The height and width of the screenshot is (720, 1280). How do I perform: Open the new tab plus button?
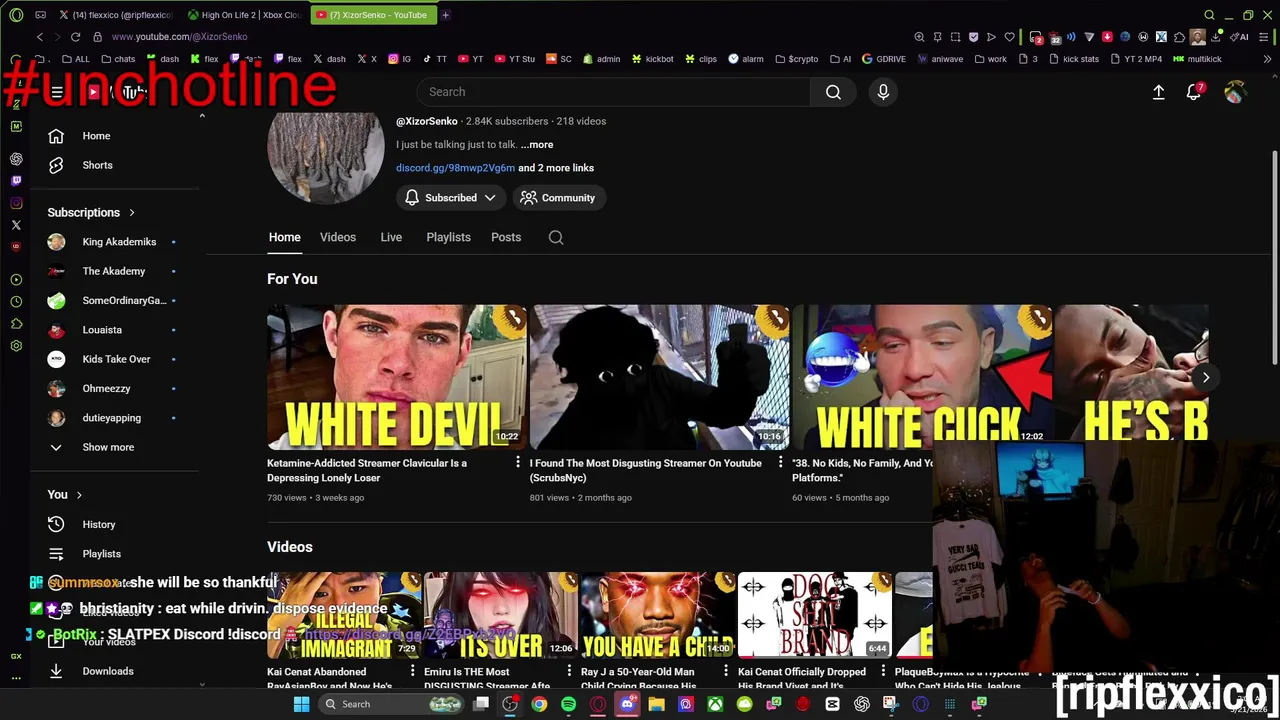(445, 15)
